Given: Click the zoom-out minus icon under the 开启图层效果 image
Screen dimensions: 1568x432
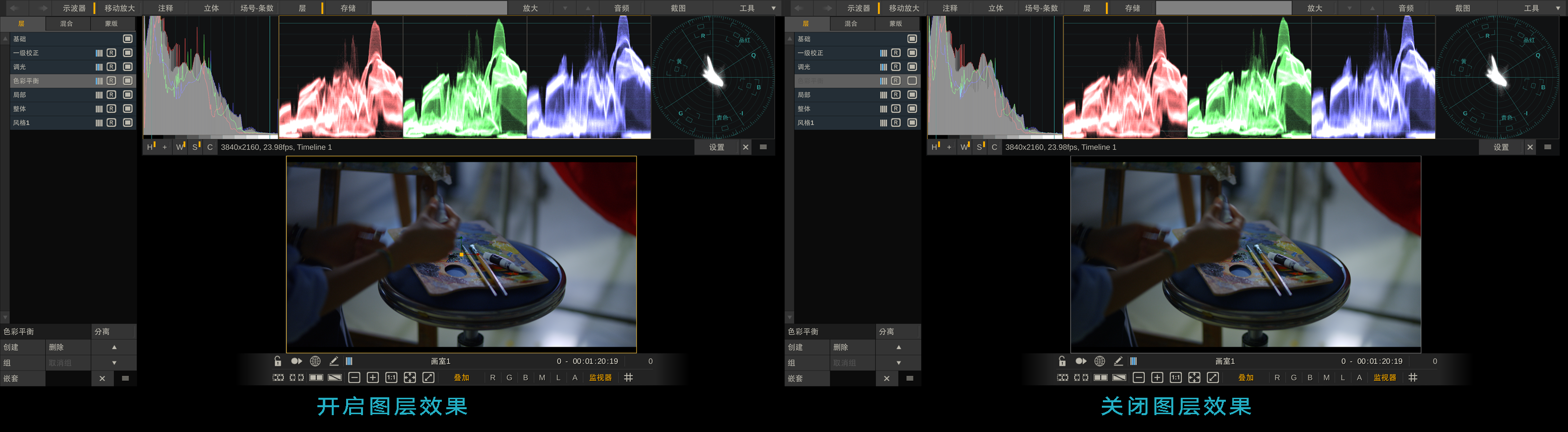Looking at the screenshot, I should [354, 378].
